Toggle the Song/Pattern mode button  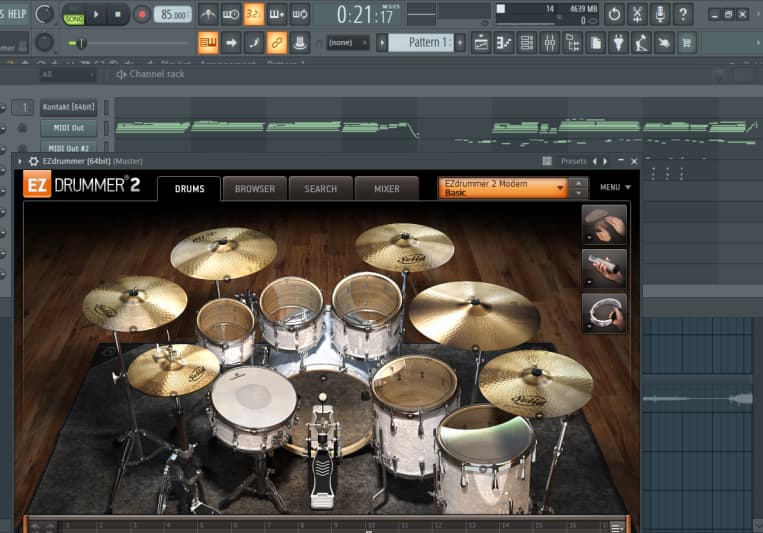click(x=73, y=15)
